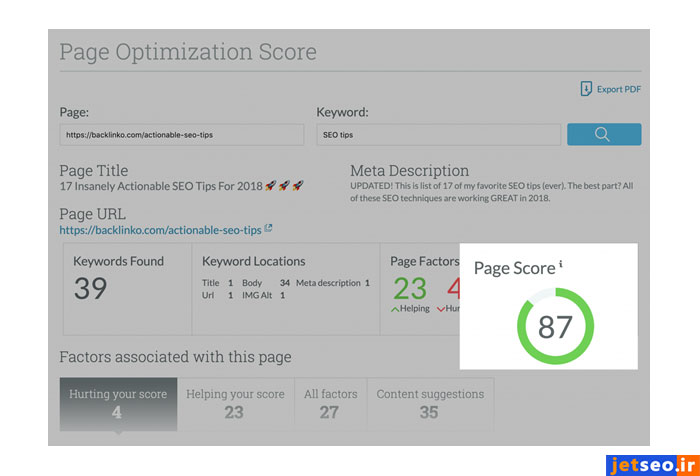Focus the Keyword field containing SEO tips
This screenshot has width=700, height=476.
438,135
